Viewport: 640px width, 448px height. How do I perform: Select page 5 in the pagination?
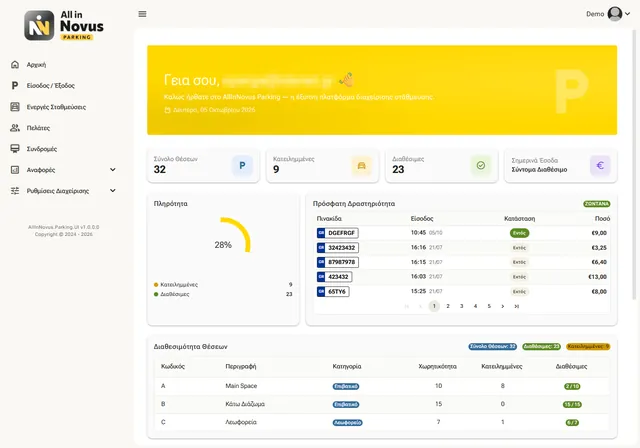[489, 306]
